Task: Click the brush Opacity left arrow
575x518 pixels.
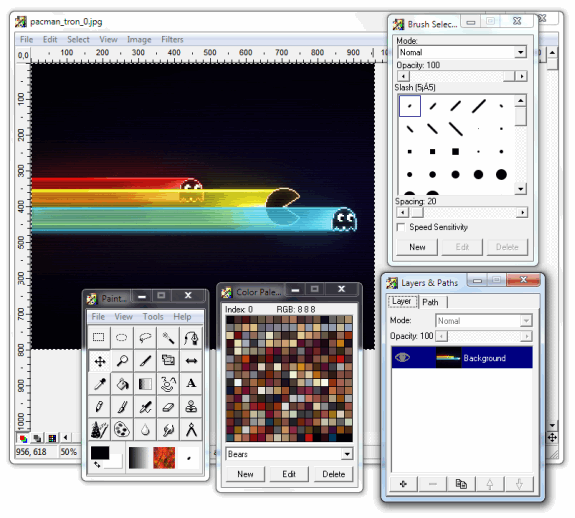Action: point(403,76)
